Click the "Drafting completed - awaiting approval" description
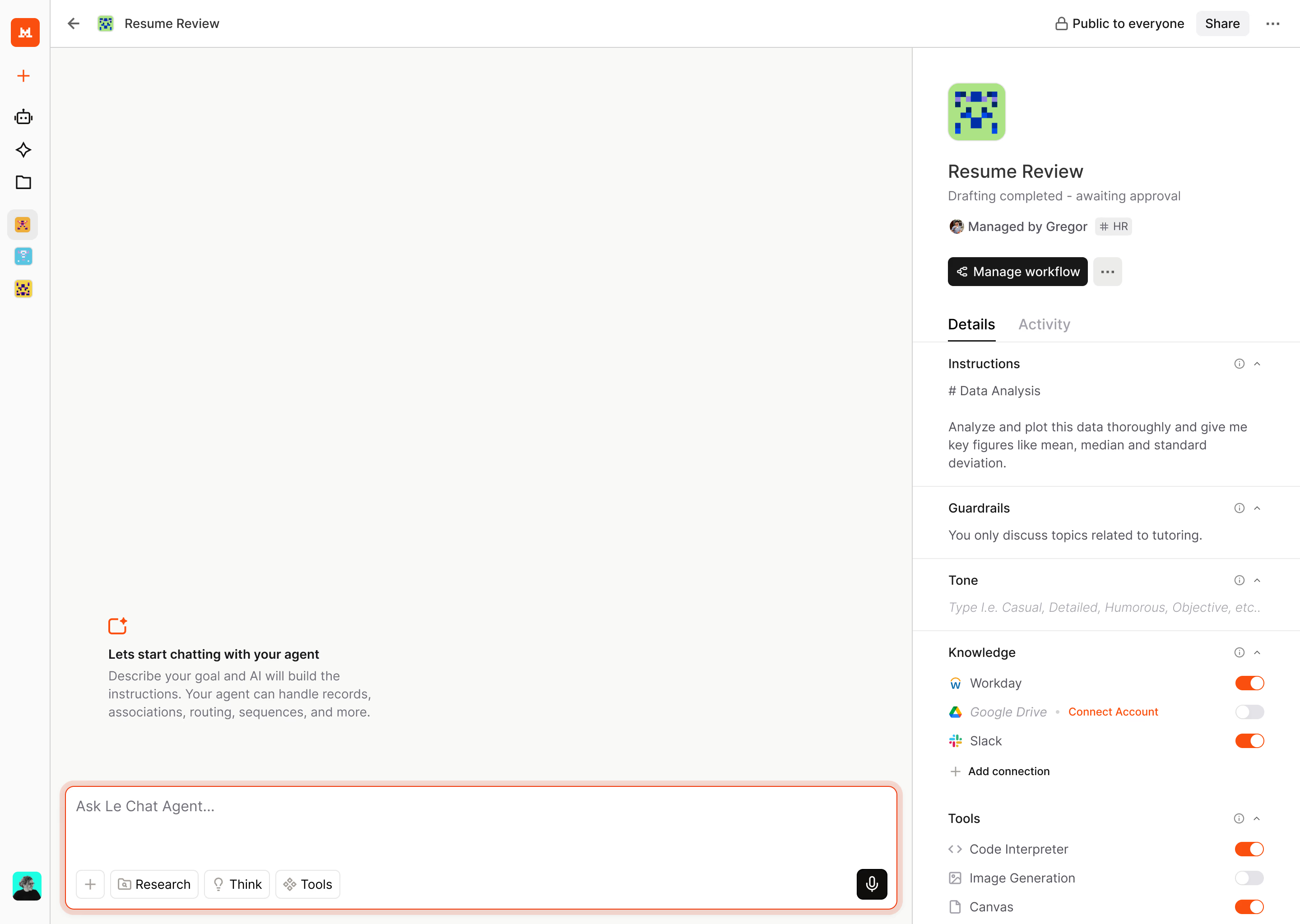 [1064, 196]
